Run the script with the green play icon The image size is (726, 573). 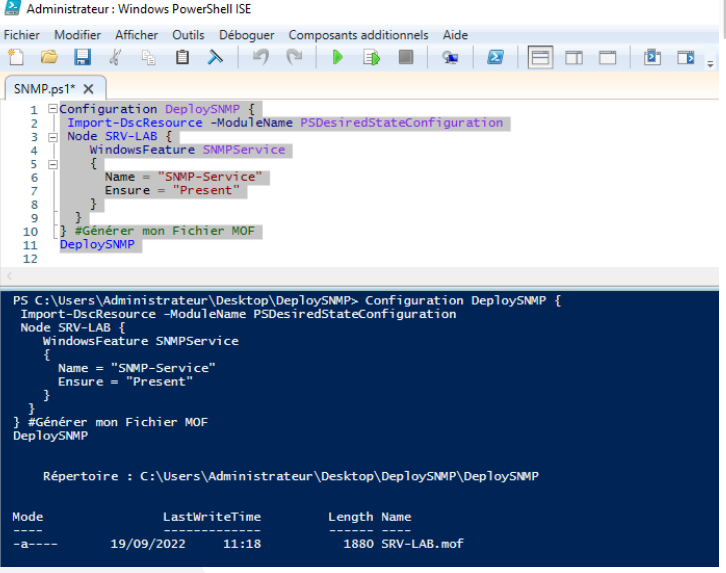[x=337, y=58]
